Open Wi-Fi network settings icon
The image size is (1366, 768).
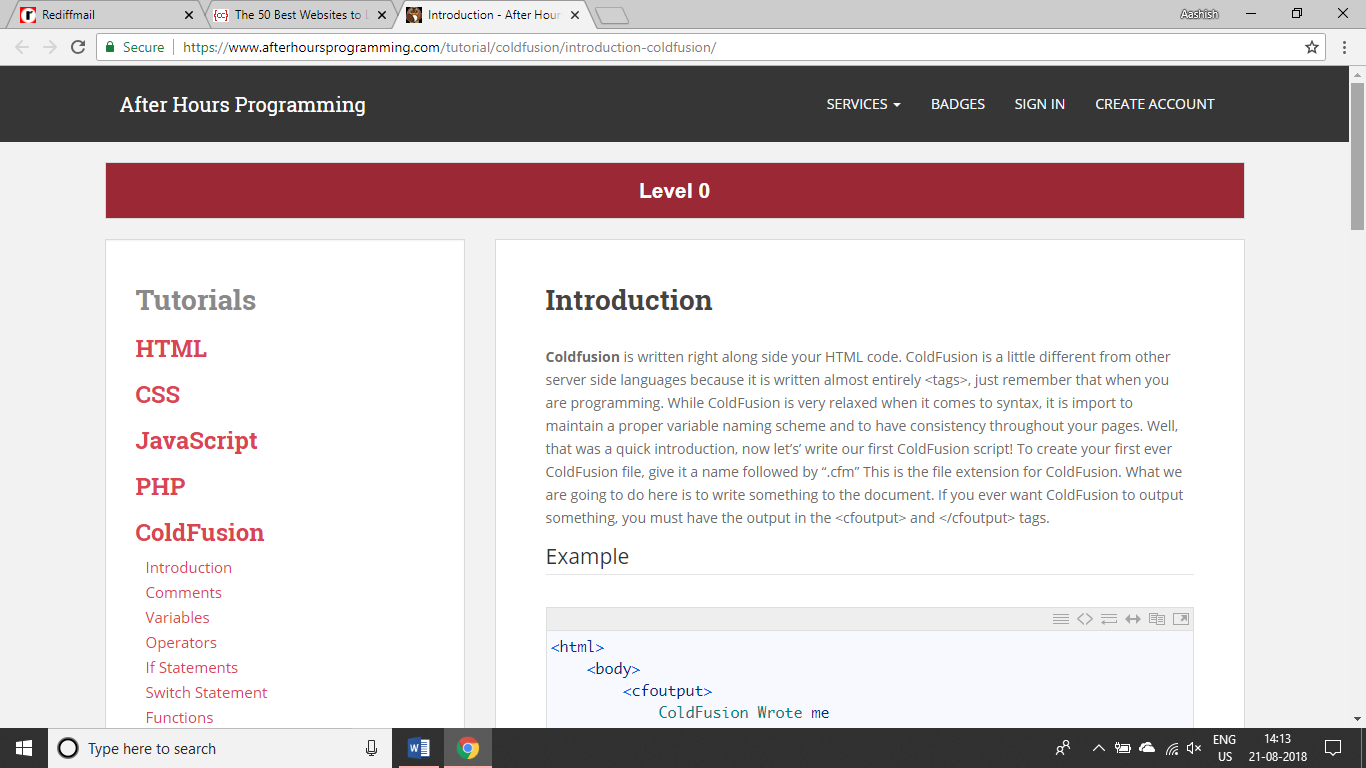point(1171,748)
